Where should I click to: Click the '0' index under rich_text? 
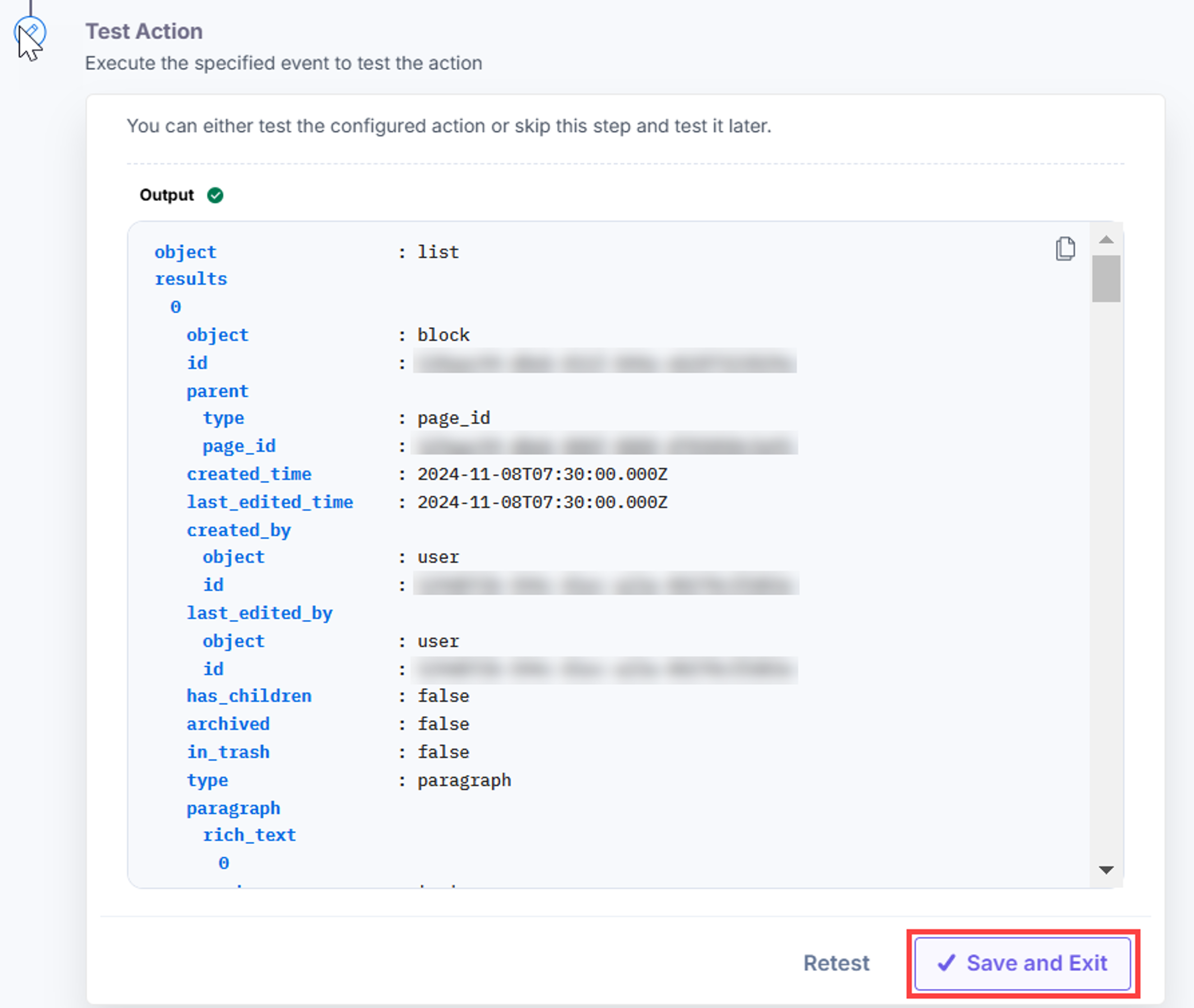224,863
